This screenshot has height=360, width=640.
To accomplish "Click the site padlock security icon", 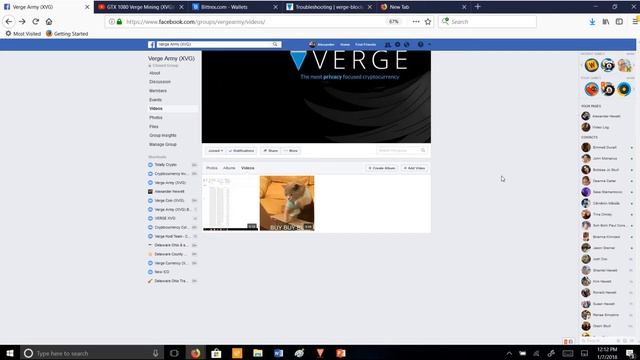I will tap(119, 22).
